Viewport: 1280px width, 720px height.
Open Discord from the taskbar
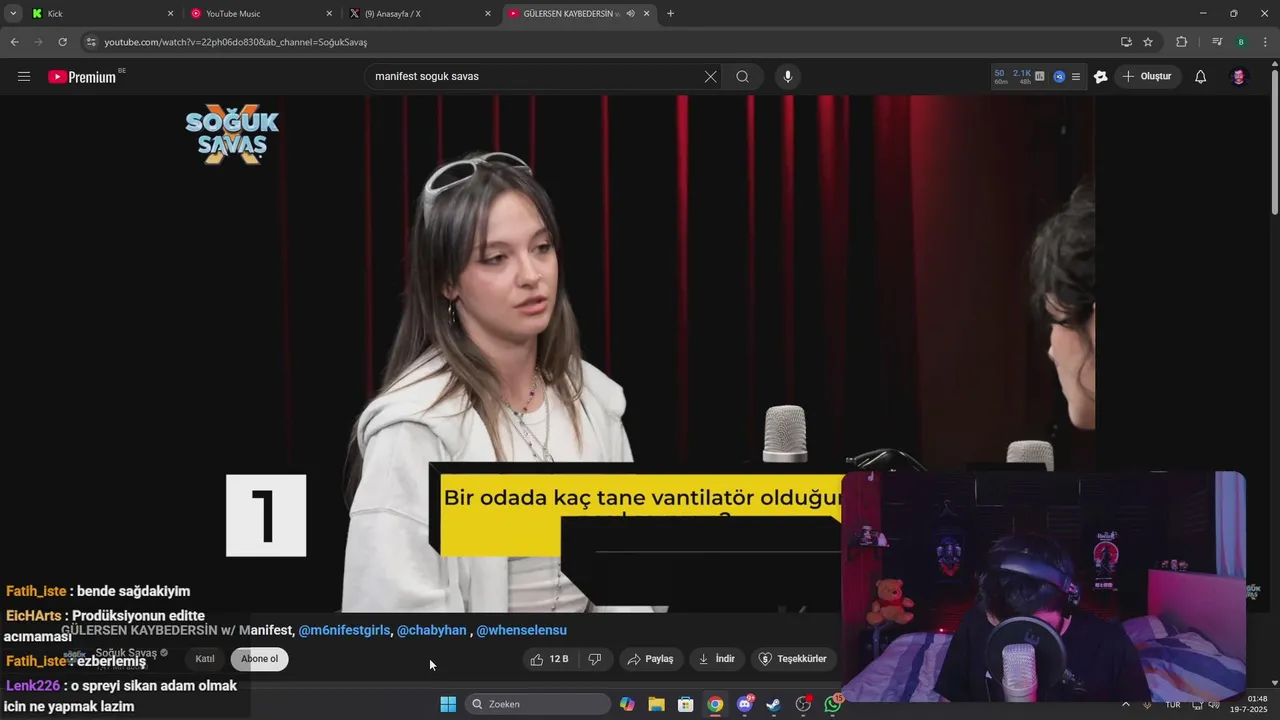tap(744, 704)
